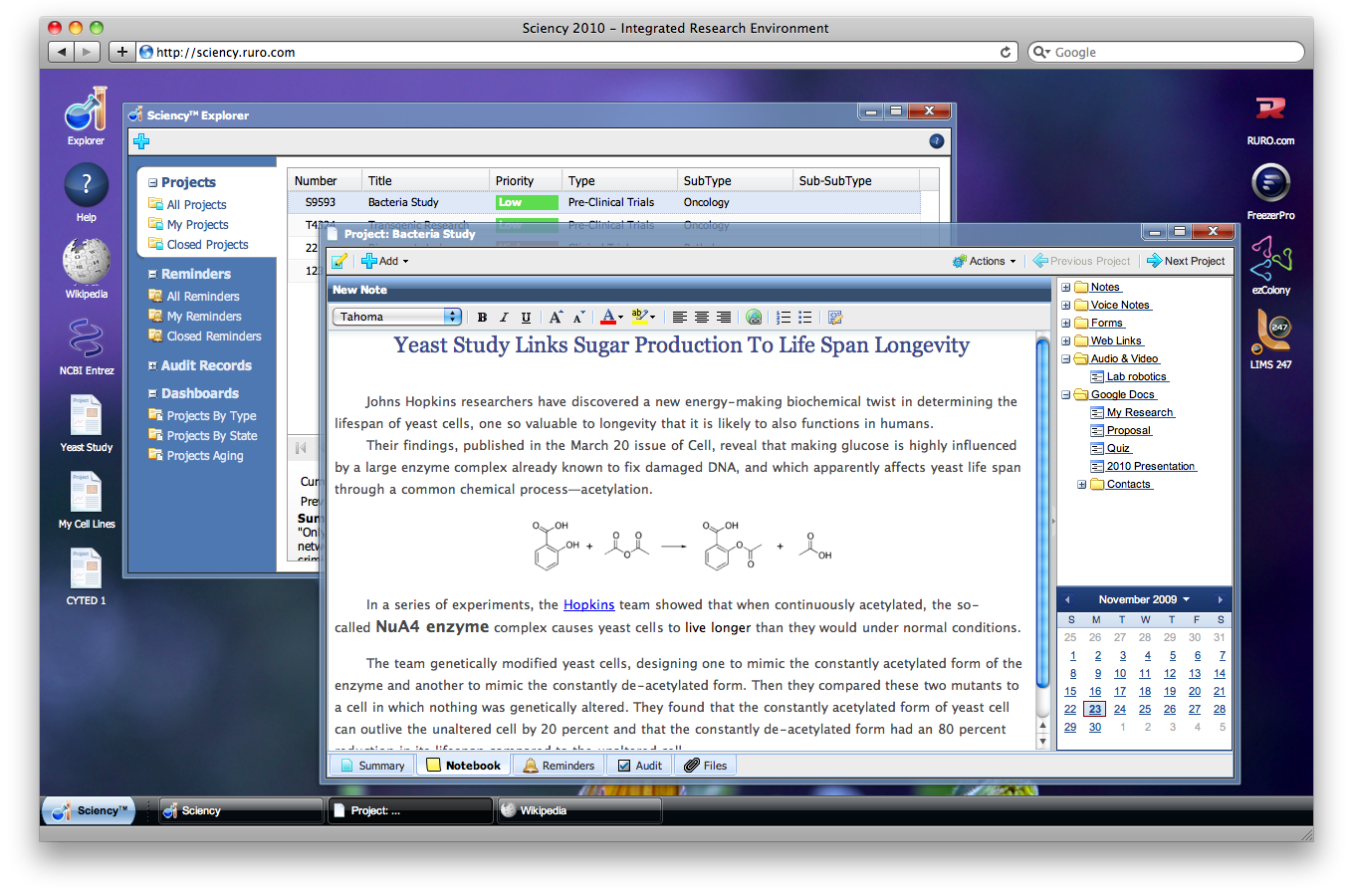Screen dimensions: 1353x896
Task: Open the Reminders tab
Action: point(559,766)
